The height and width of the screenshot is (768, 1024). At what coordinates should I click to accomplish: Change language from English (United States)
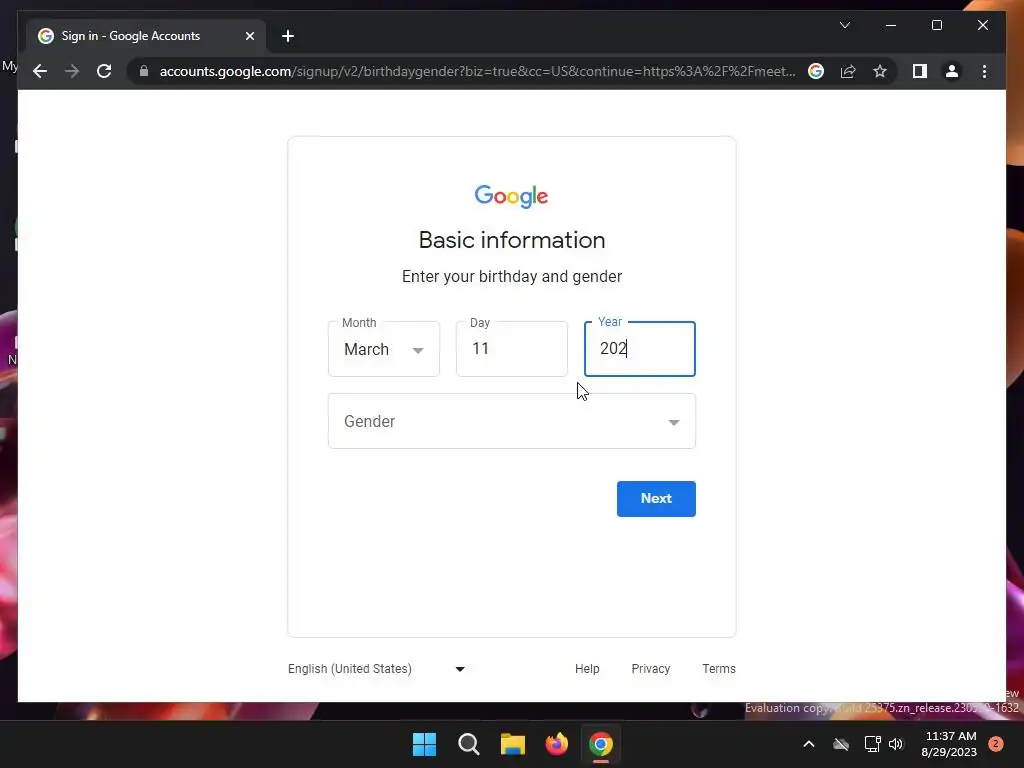(x=377, y=669)
